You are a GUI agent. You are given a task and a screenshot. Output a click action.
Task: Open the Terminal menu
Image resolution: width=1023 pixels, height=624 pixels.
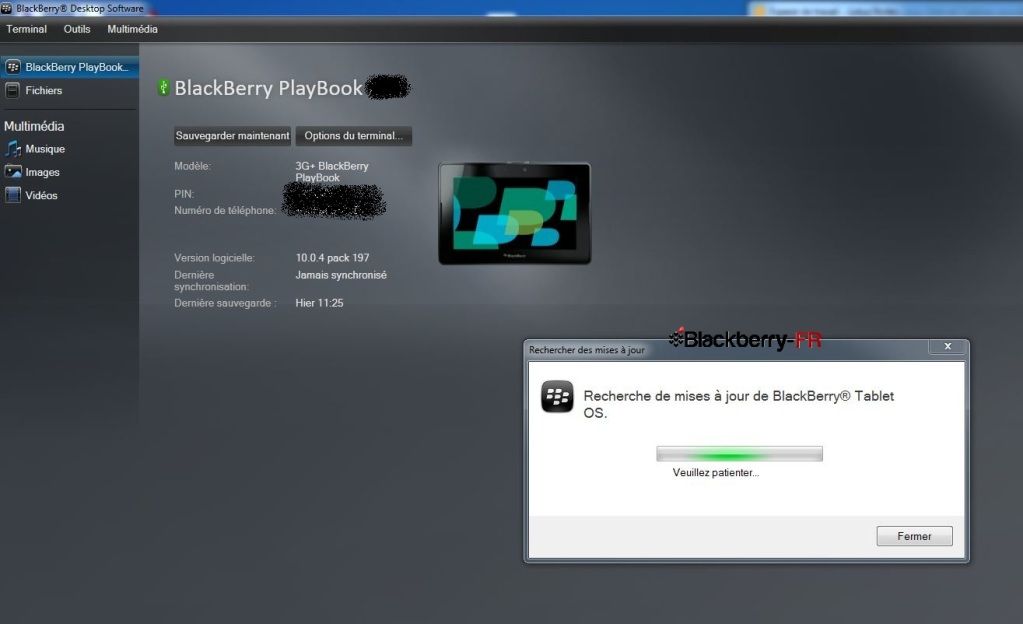click(x=26, y=29)
